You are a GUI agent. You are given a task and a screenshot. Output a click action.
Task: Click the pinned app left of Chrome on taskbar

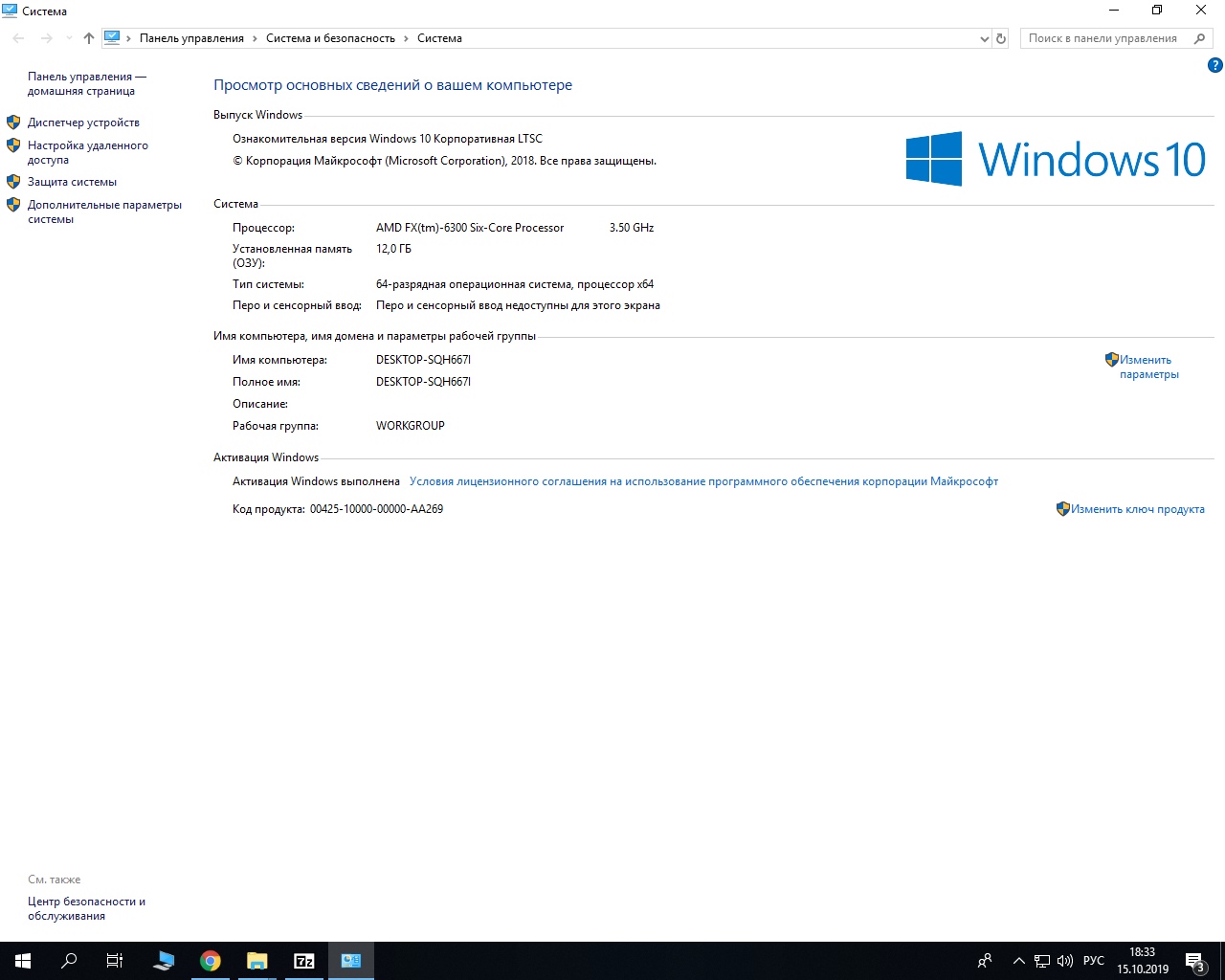(165, 961)
